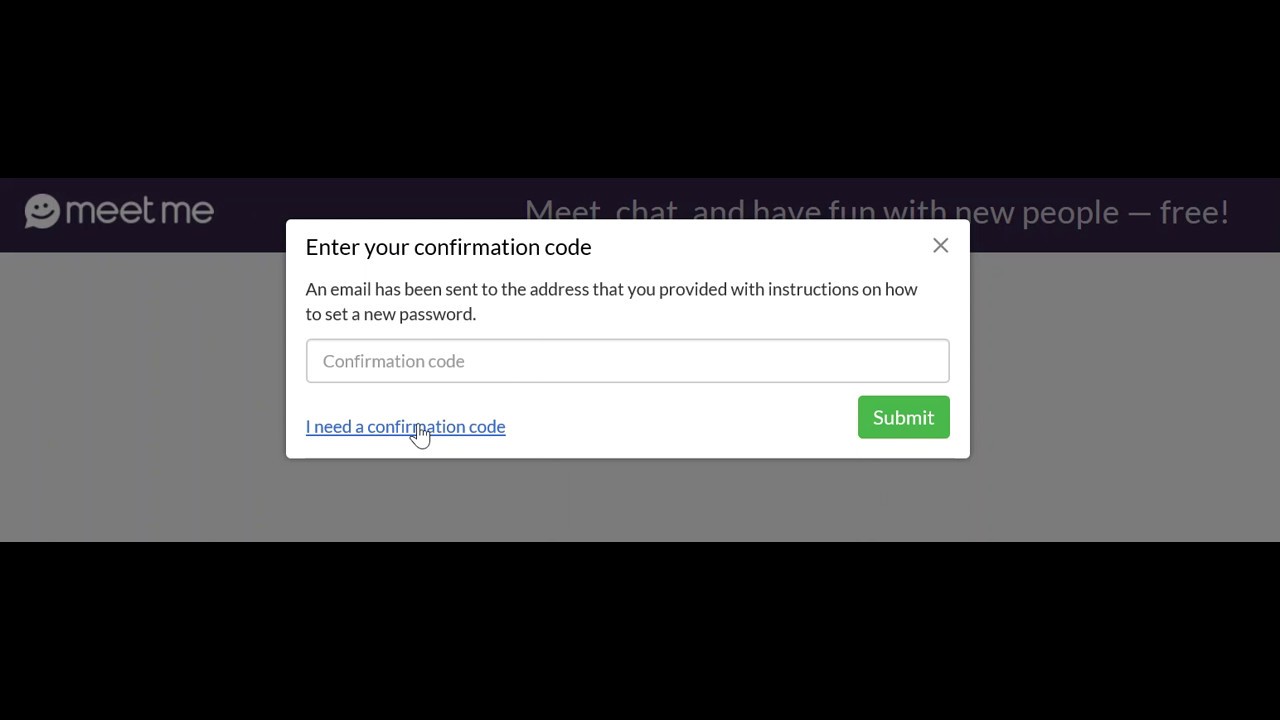
Task: Open the "I need a confirmation code" link
Action: click(405, 427)
